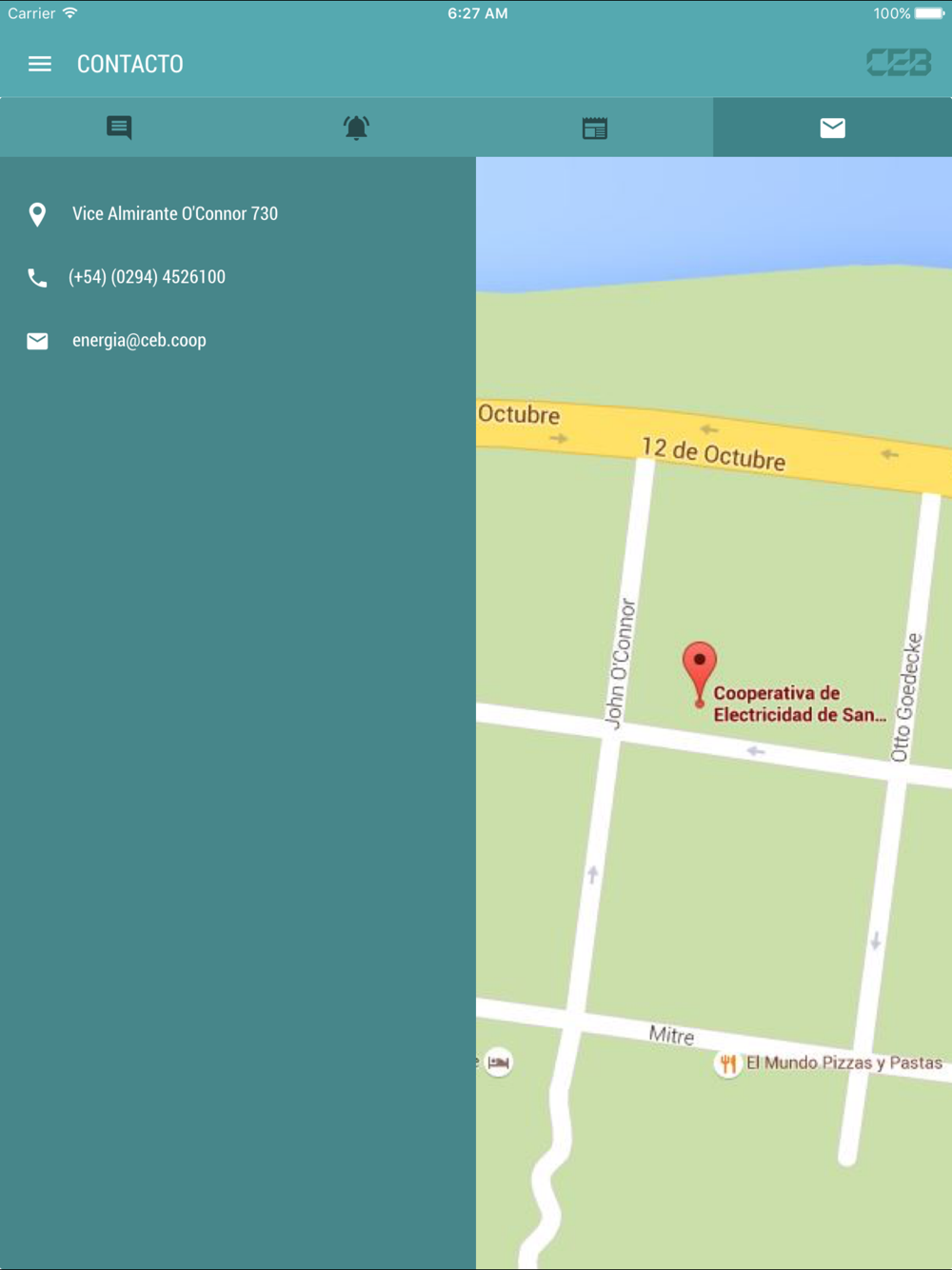Image resolution: width=952 pixels, height=1270 pixels.
Task: Open the alarm bell notifications tab
Action: point(356,128)
